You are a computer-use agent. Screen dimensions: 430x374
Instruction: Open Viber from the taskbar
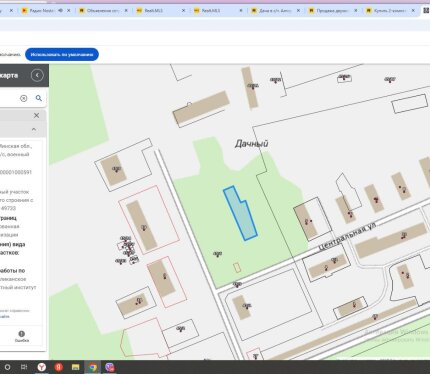[110, 367]
